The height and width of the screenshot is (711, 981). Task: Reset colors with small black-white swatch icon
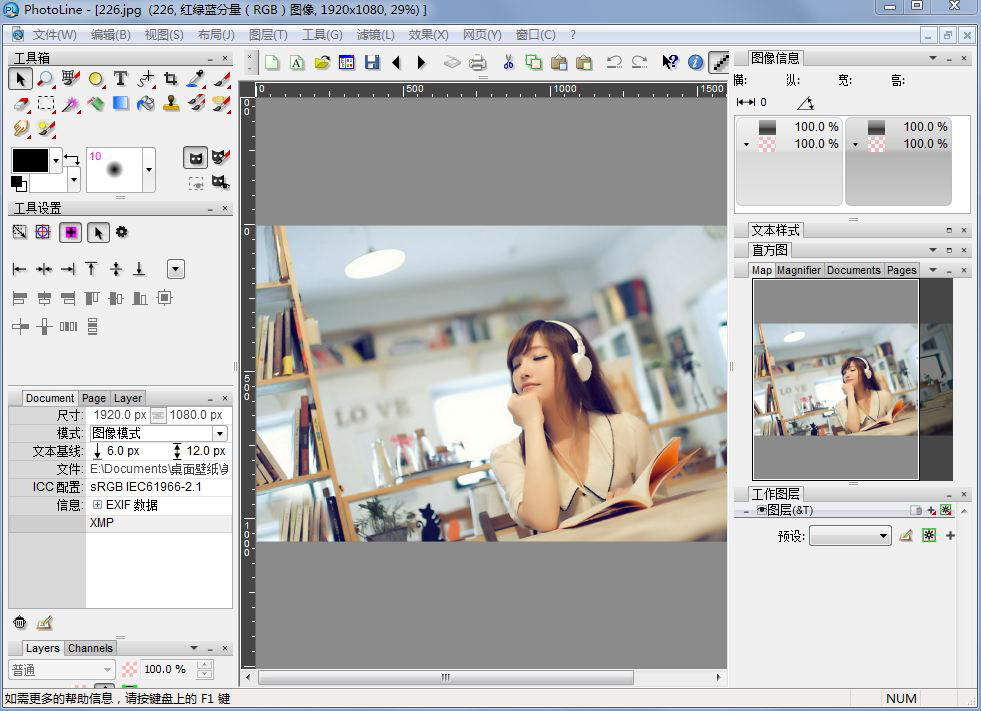pyautogui.click(x=19, y=183)
